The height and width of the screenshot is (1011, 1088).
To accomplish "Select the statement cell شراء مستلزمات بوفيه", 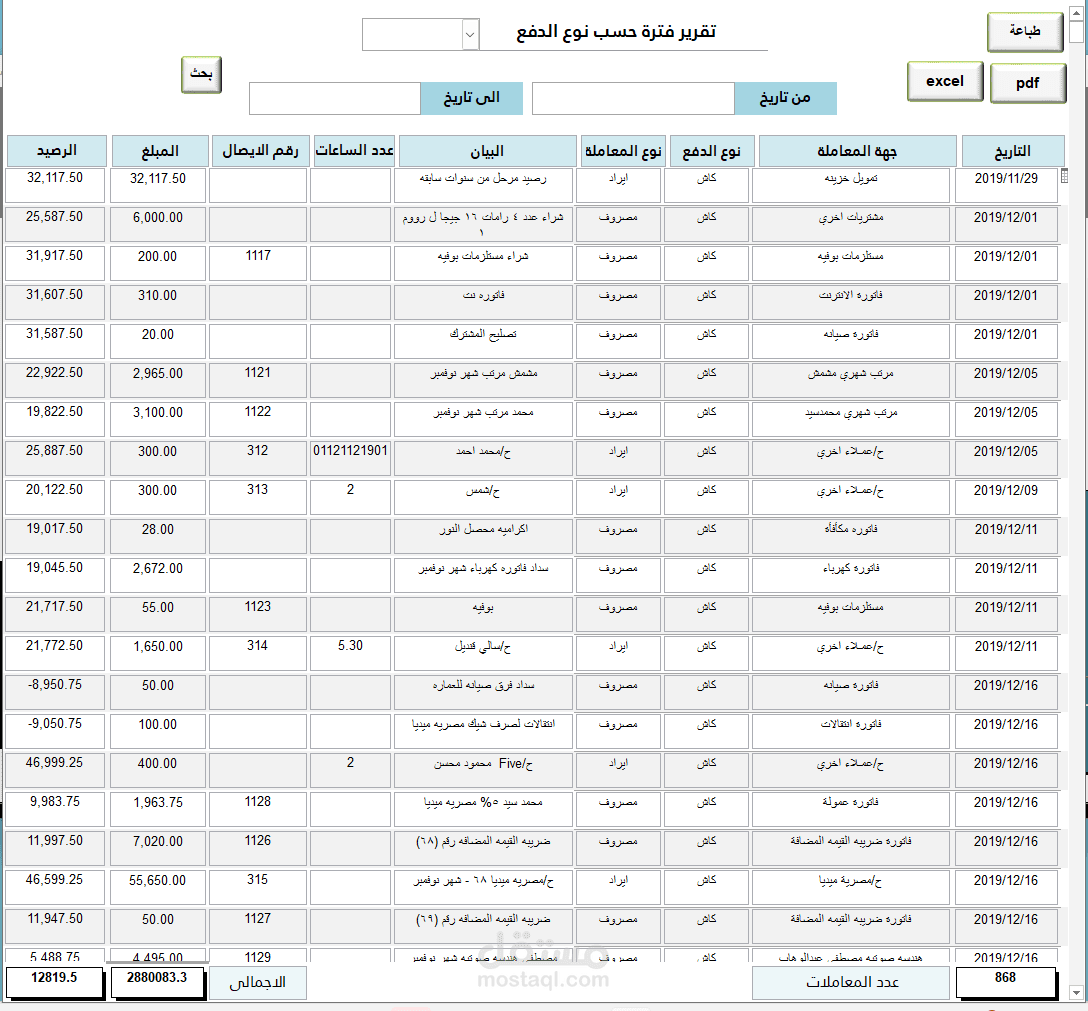I will point(483,263).
